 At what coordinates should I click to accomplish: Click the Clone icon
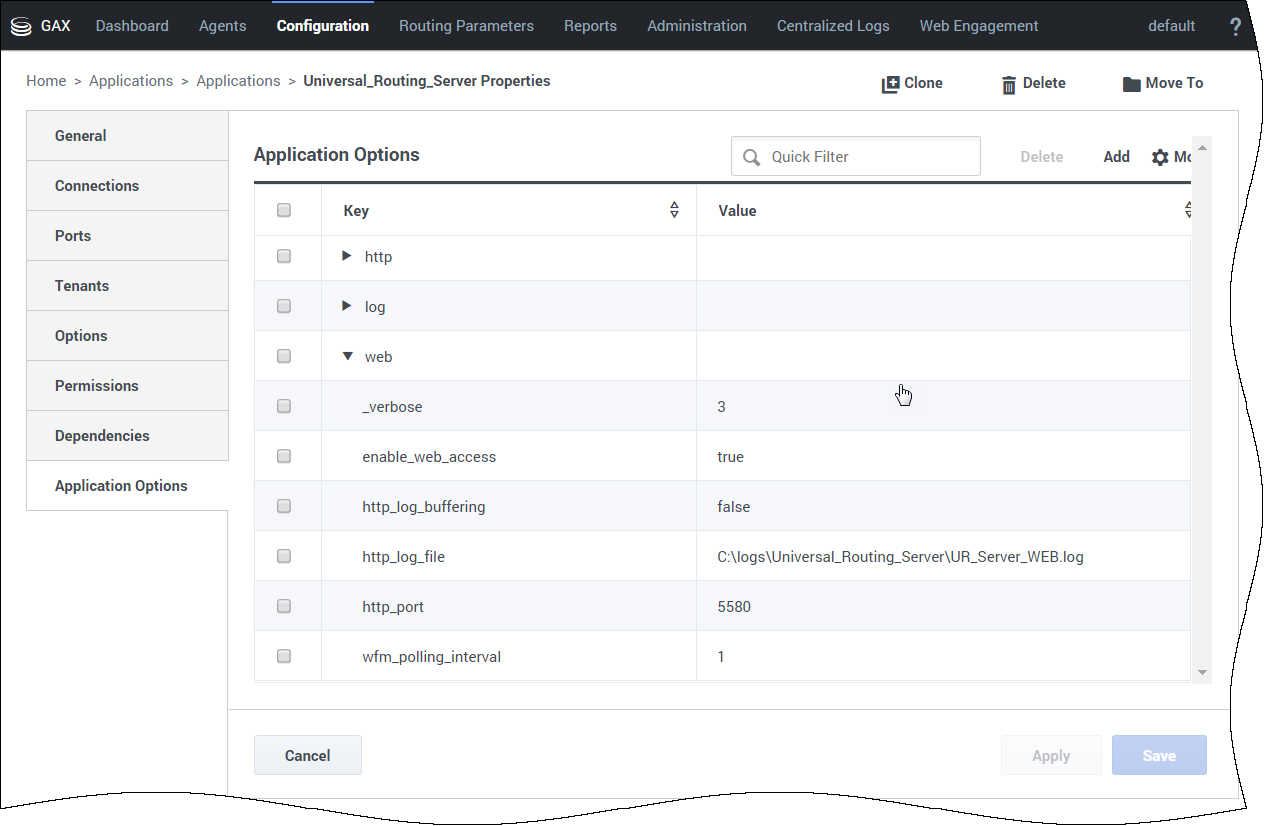tap(890, 84)
